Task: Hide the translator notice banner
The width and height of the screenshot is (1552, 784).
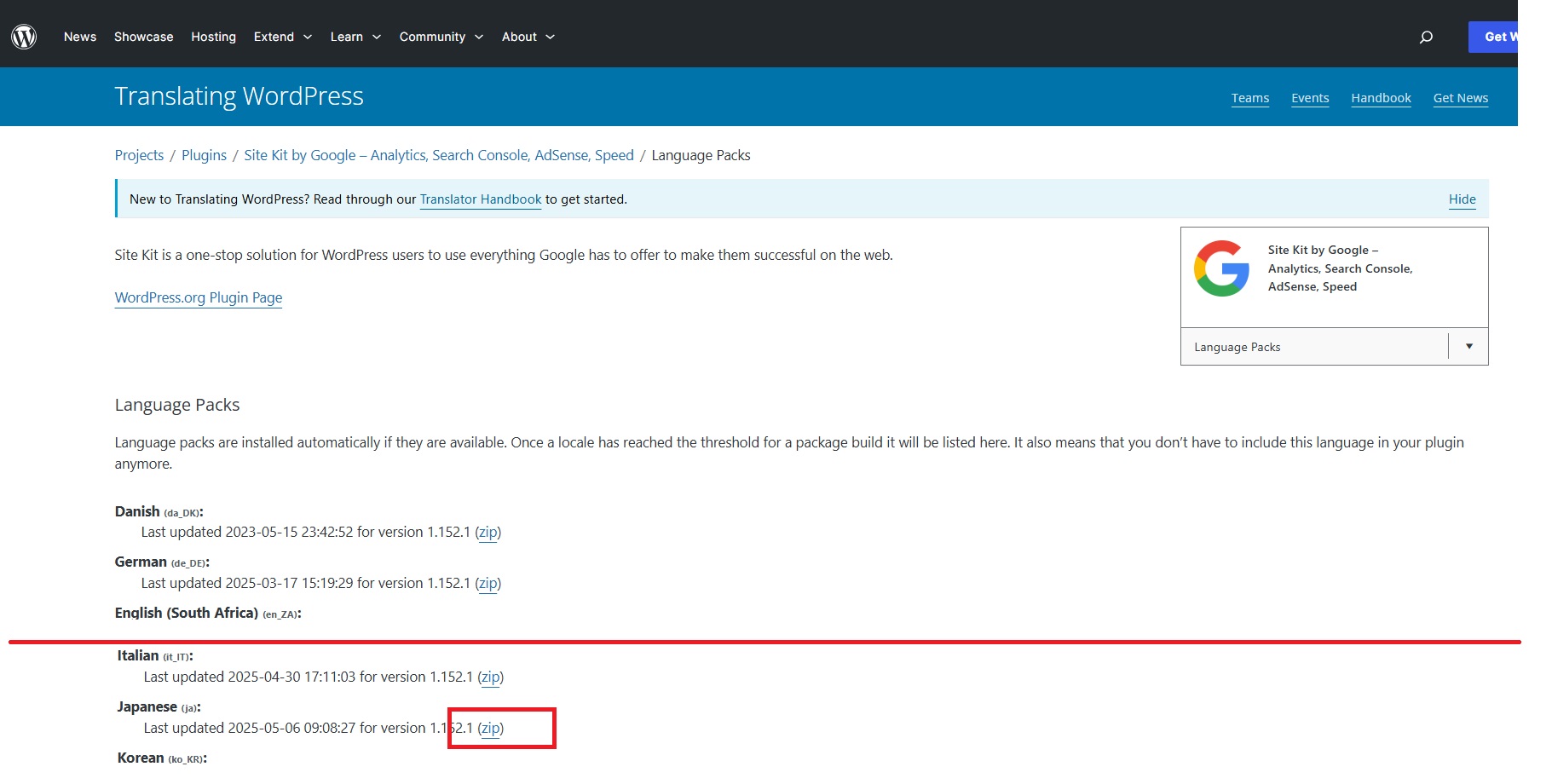Action: point(1463,199)
